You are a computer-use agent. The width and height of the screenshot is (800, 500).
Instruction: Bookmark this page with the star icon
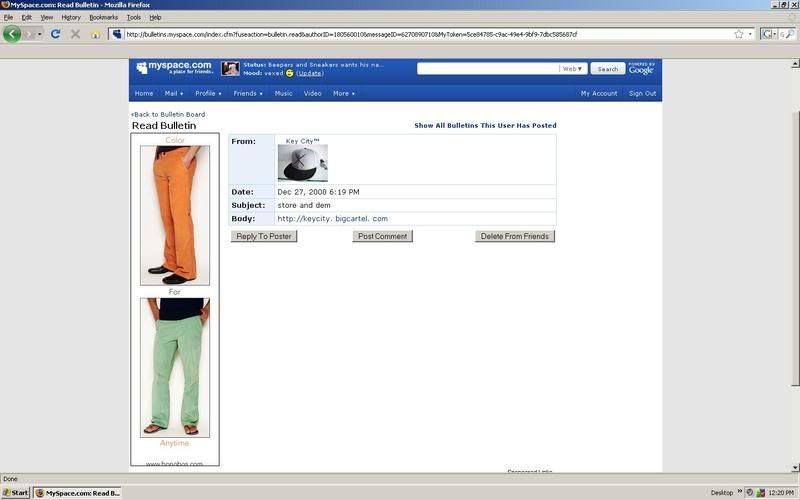coord(739,34)
